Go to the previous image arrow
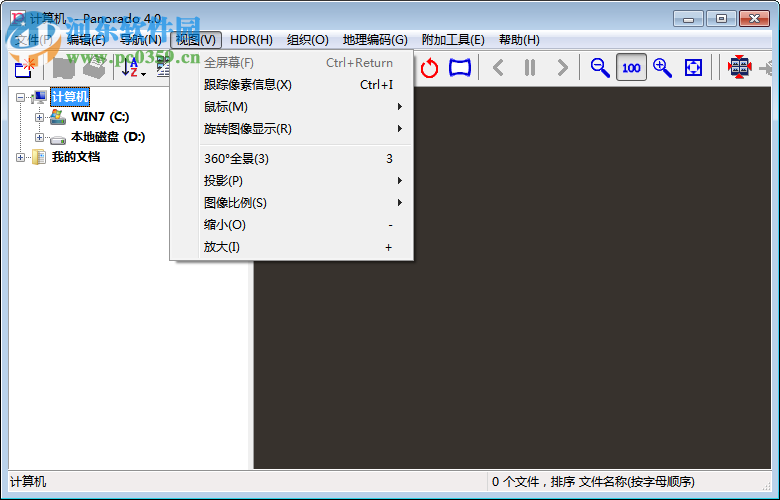 coord(498,68)
